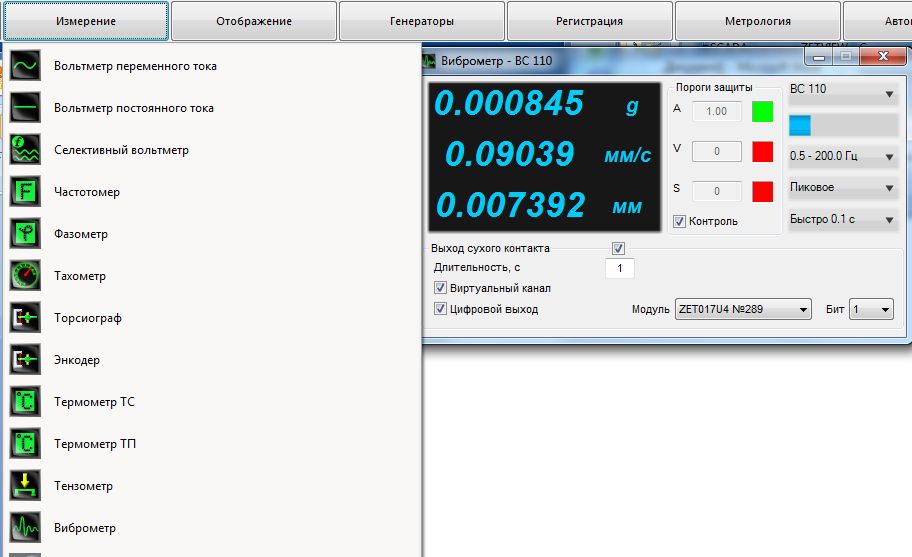Image resolution: width=912 pixels, height=557 pixels.
Task: Click the Термометр ТС icon
Action: 25,401
